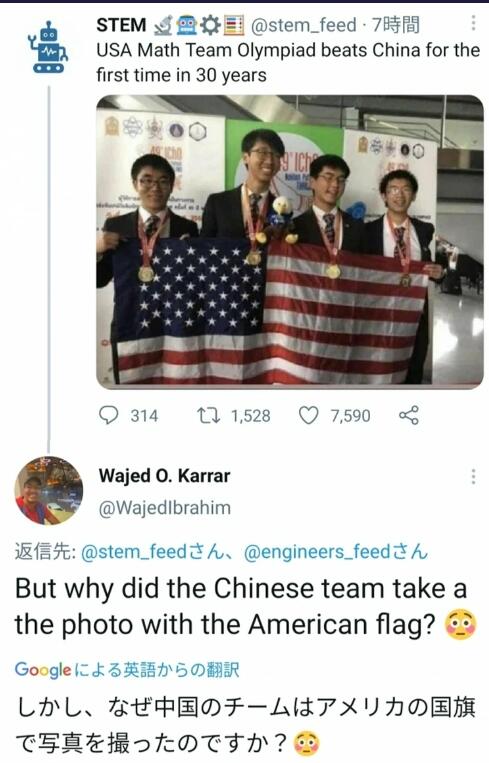Like the tweet with the heart icon
489x763 pixels.
[x=308, y=416]
